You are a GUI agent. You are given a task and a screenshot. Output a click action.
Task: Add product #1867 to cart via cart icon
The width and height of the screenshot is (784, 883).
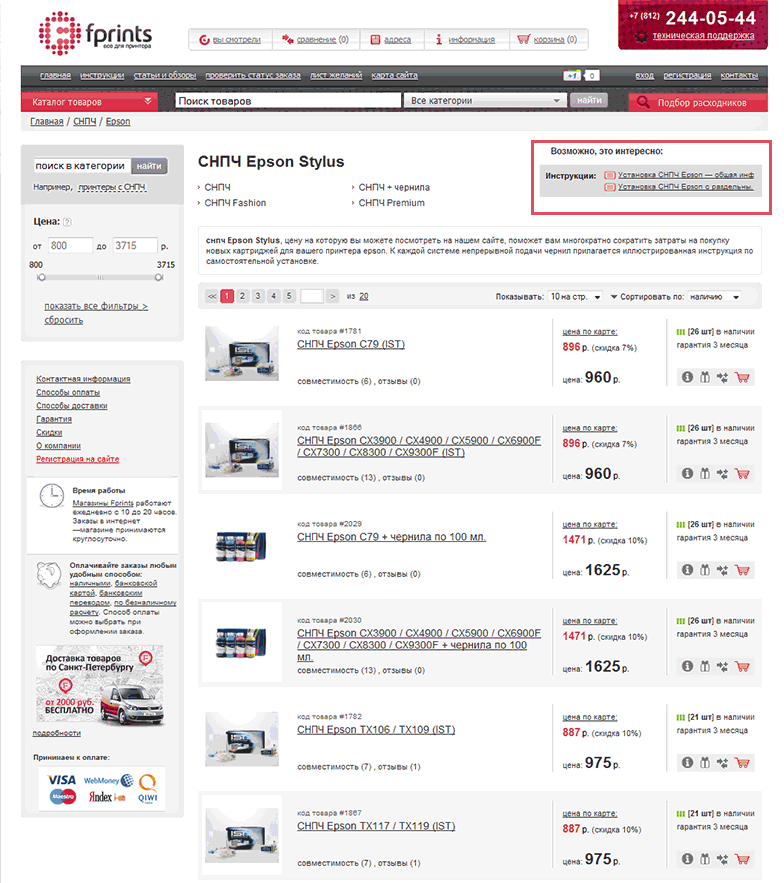[742, 859]
